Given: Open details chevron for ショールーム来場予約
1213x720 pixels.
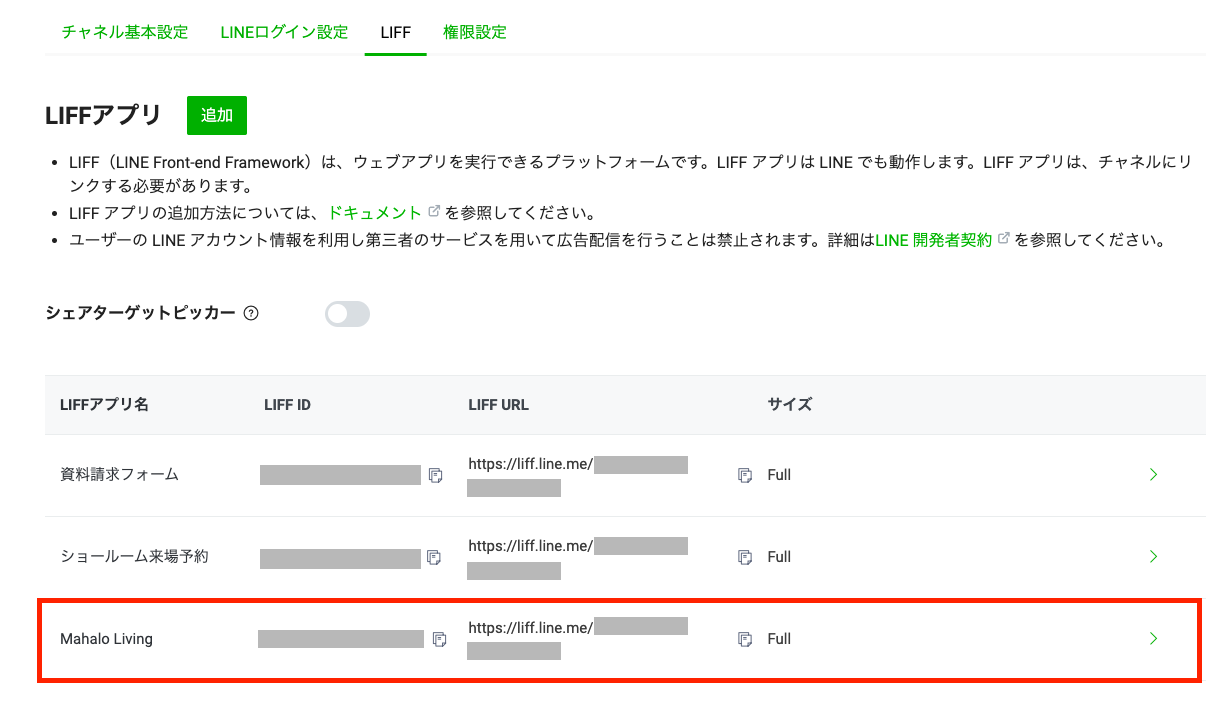Looking at the screenshot, I should [1153, 557].
